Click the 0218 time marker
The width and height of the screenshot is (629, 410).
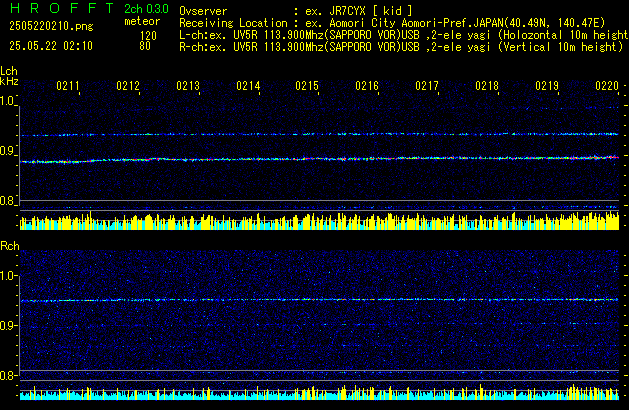point(487,86)
